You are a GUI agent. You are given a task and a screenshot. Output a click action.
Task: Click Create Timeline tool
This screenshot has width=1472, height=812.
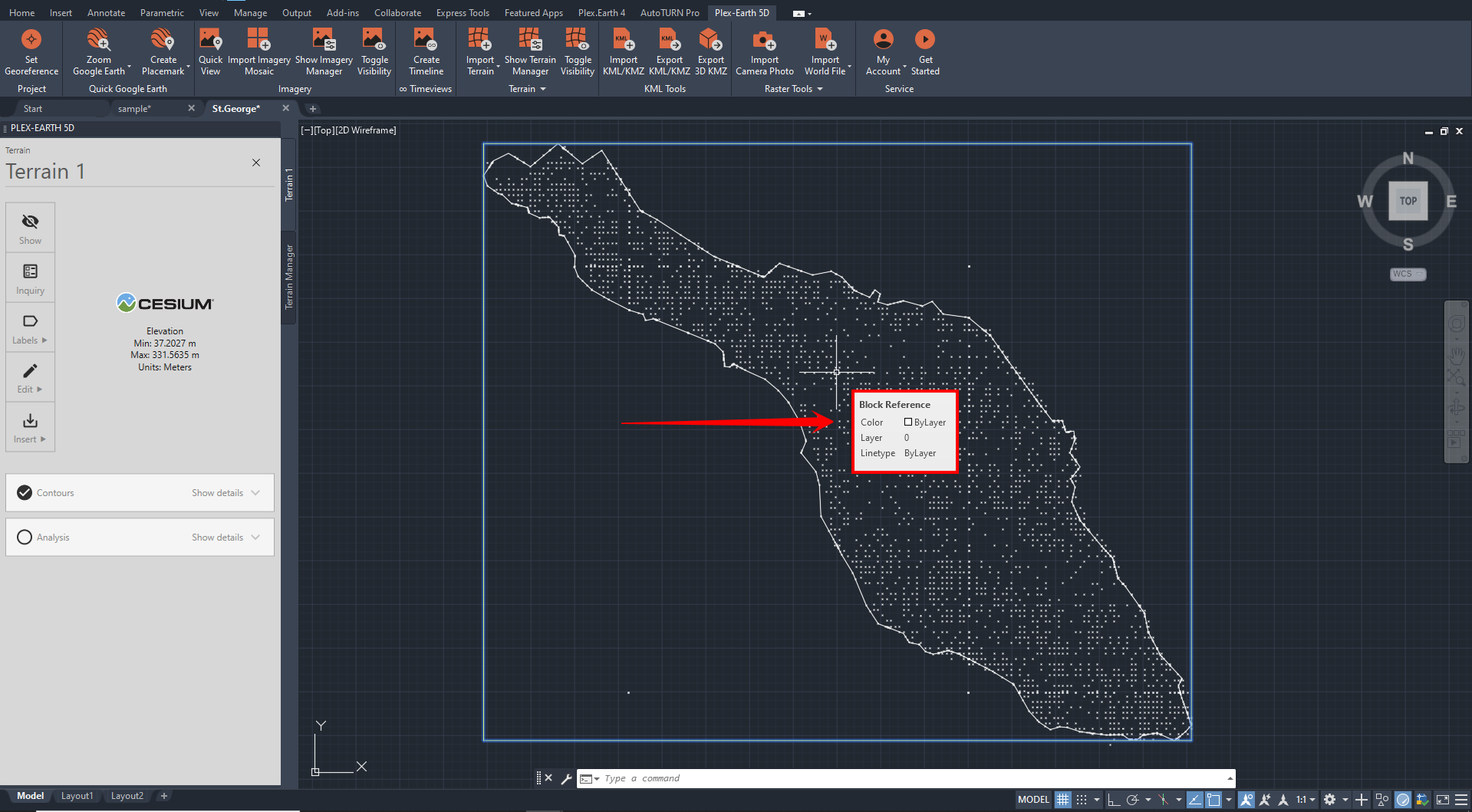[426, 52]
